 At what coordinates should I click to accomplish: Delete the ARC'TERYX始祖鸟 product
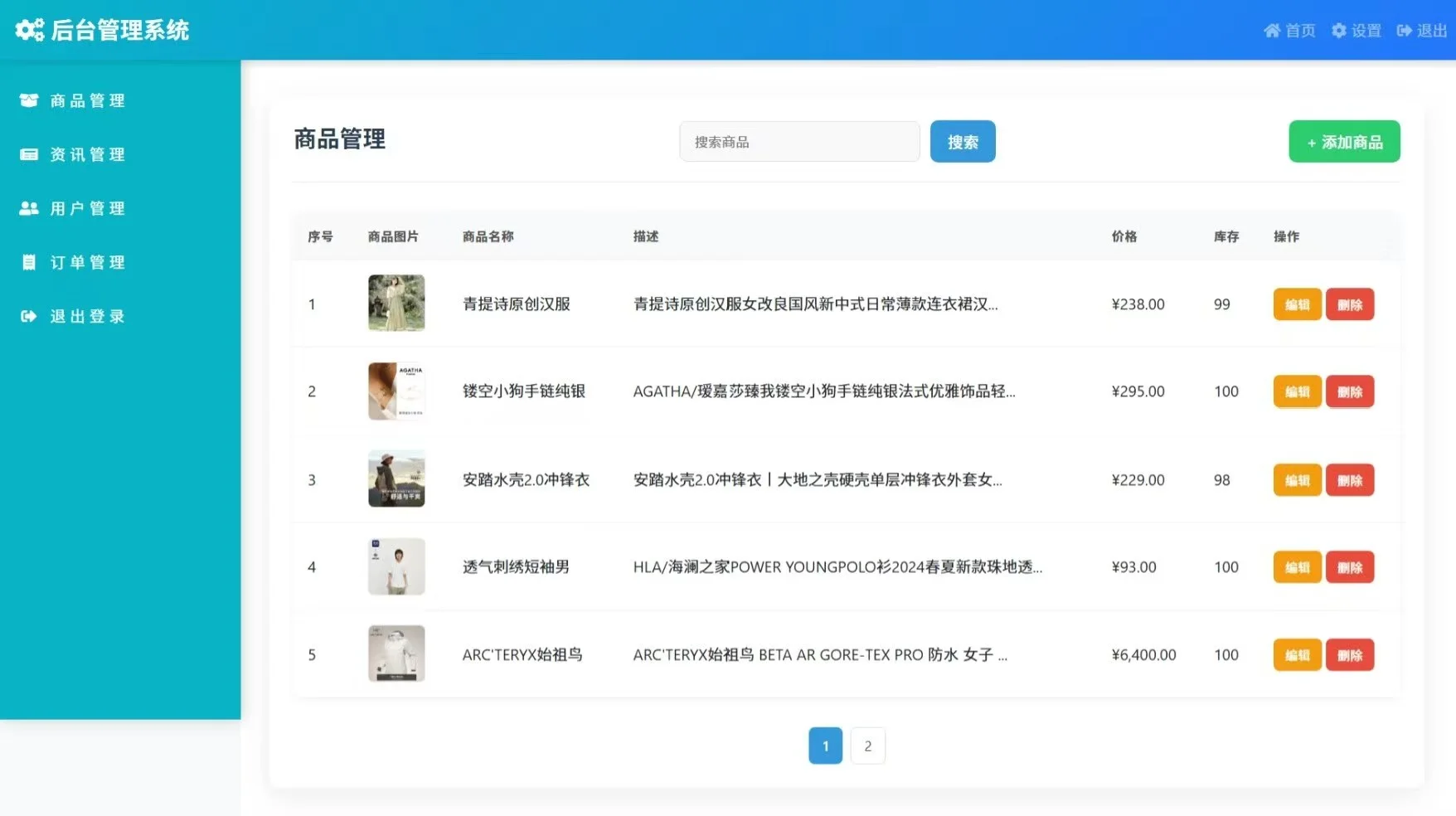pos(1350,654)
